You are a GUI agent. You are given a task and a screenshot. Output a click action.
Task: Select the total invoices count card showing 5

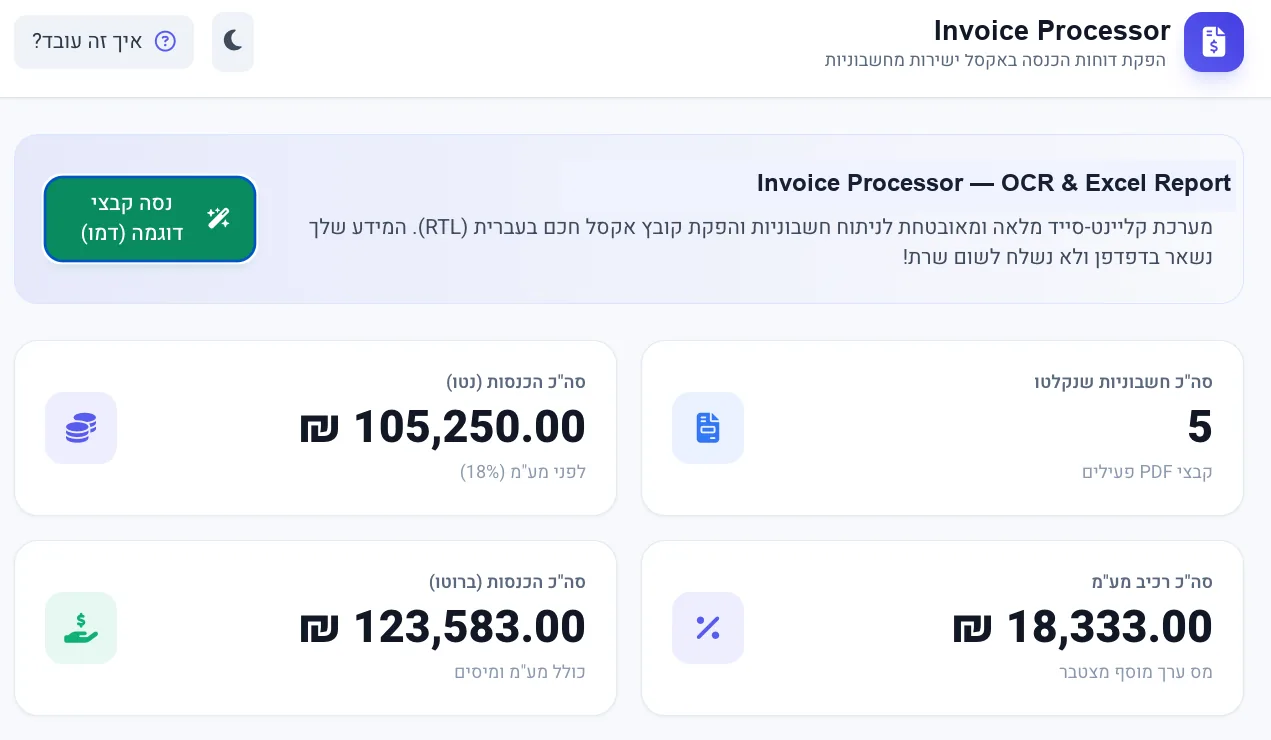(942, 428)
